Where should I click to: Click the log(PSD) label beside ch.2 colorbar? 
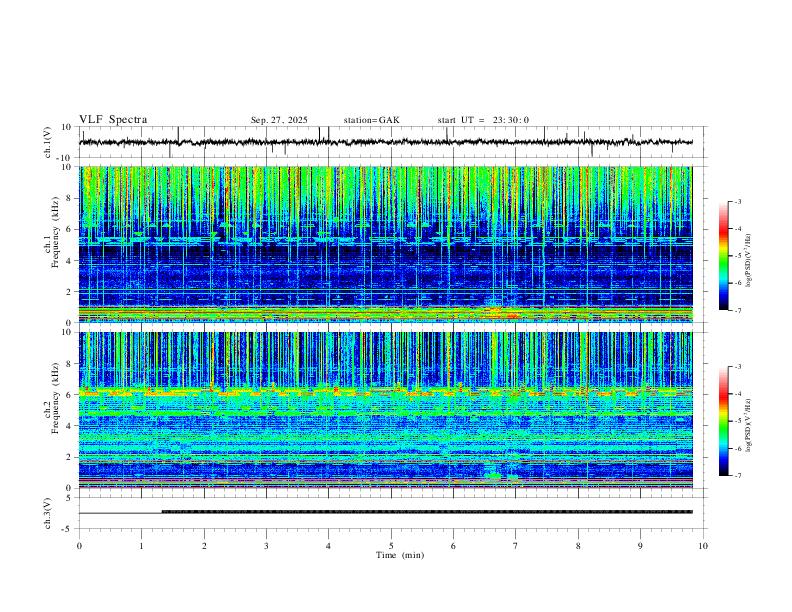tap(748, 426)
